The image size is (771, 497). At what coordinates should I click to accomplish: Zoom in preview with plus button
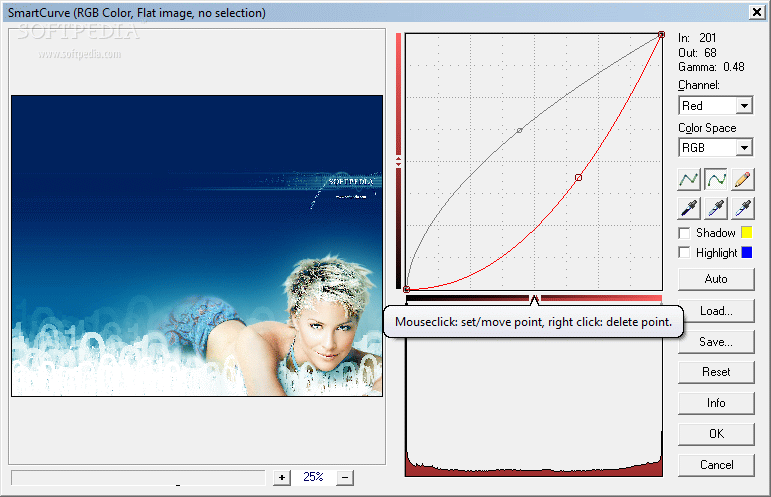click(282, 477)
